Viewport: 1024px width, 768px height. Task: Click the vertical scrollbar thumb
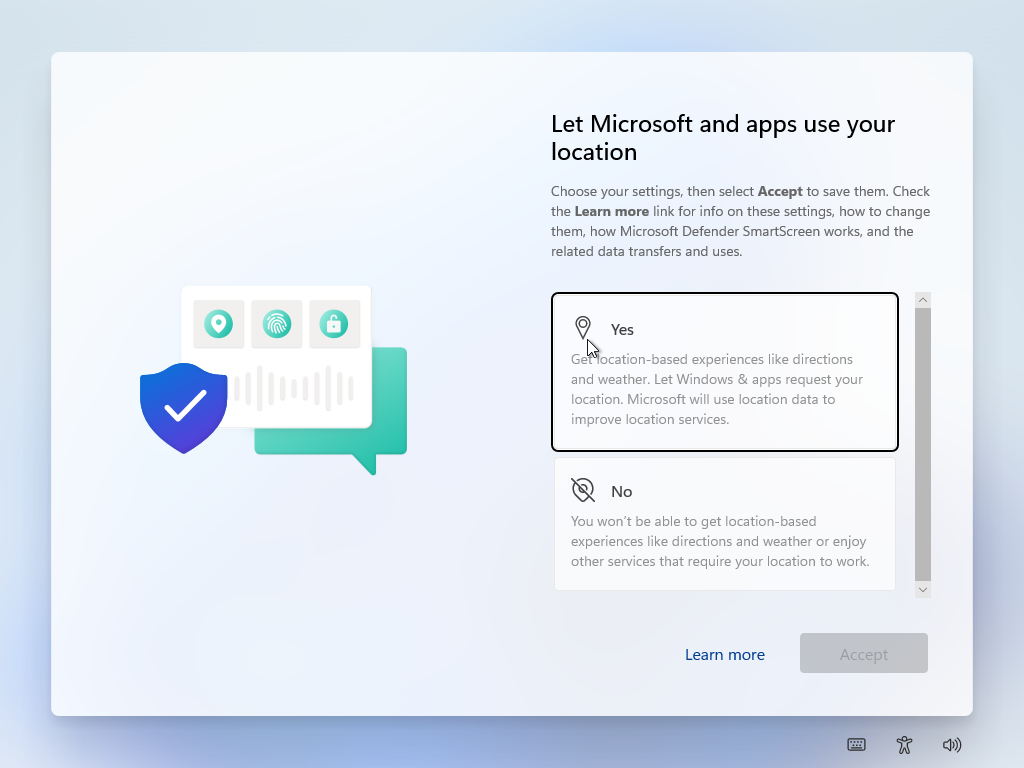coord(923,444)
